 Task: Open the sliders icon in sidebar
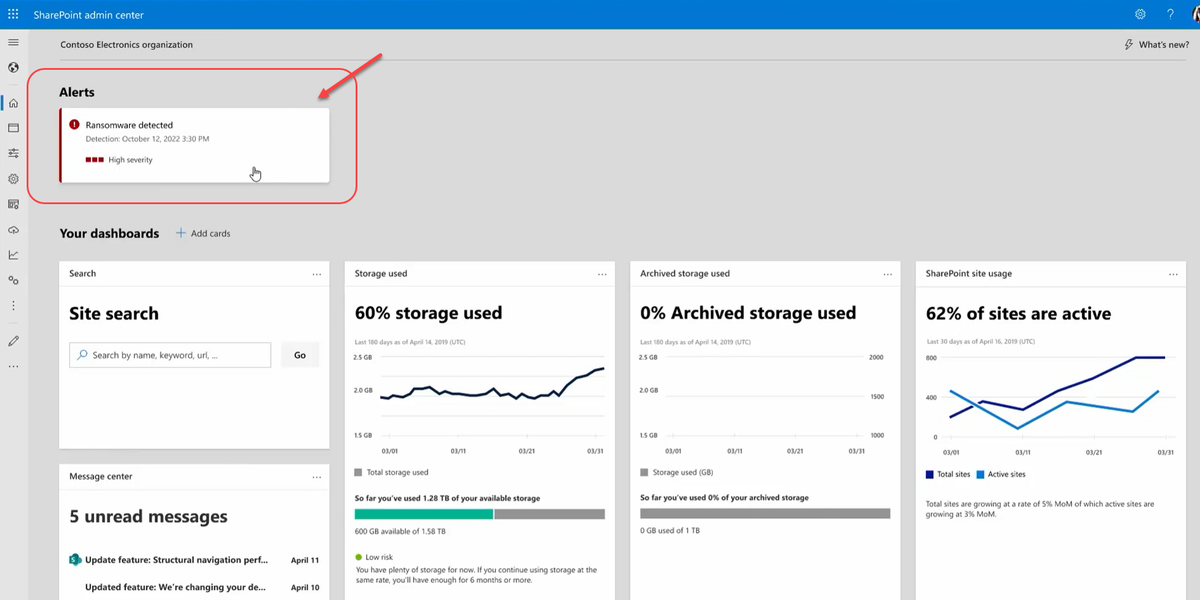[13, 153]
